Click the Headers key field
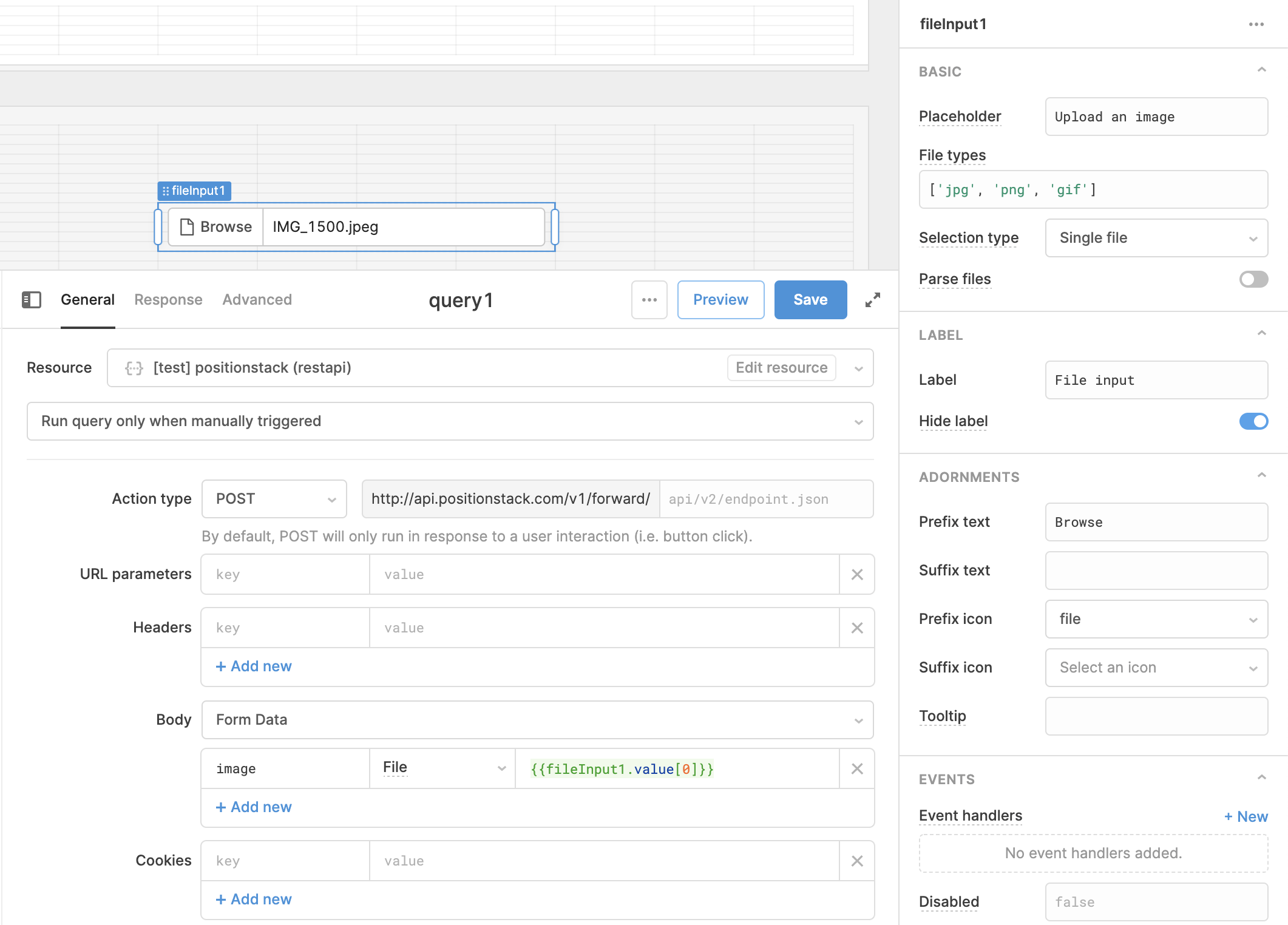 (x=285, y=628)
